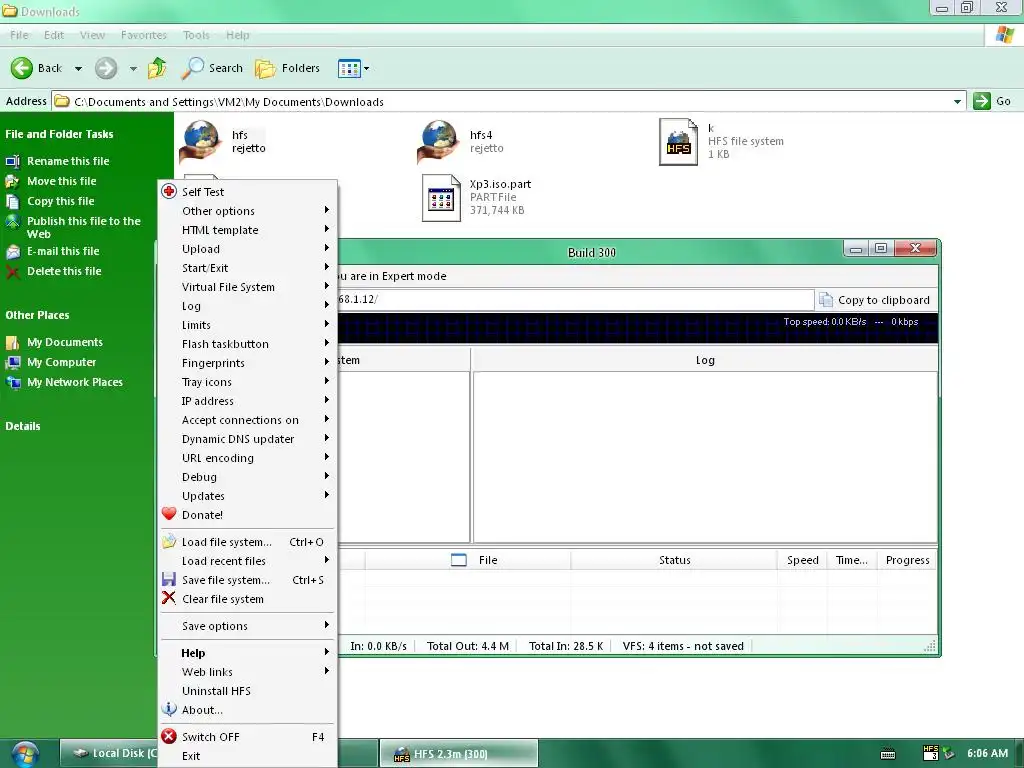Open Favorites menu in Explorer menu bar
The width and height of the screenshot is (1024, 768).
(x=144, y=35)
